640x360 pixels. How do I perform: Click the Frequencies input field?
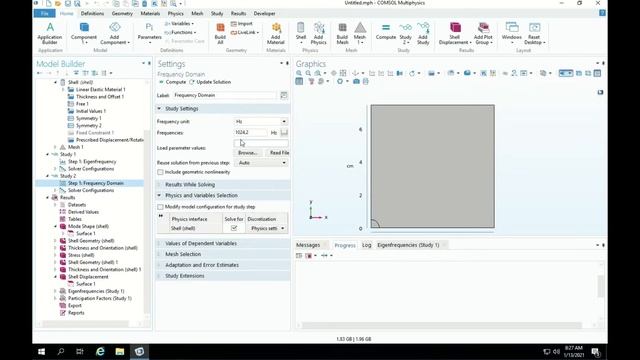(x=251, y=132)
